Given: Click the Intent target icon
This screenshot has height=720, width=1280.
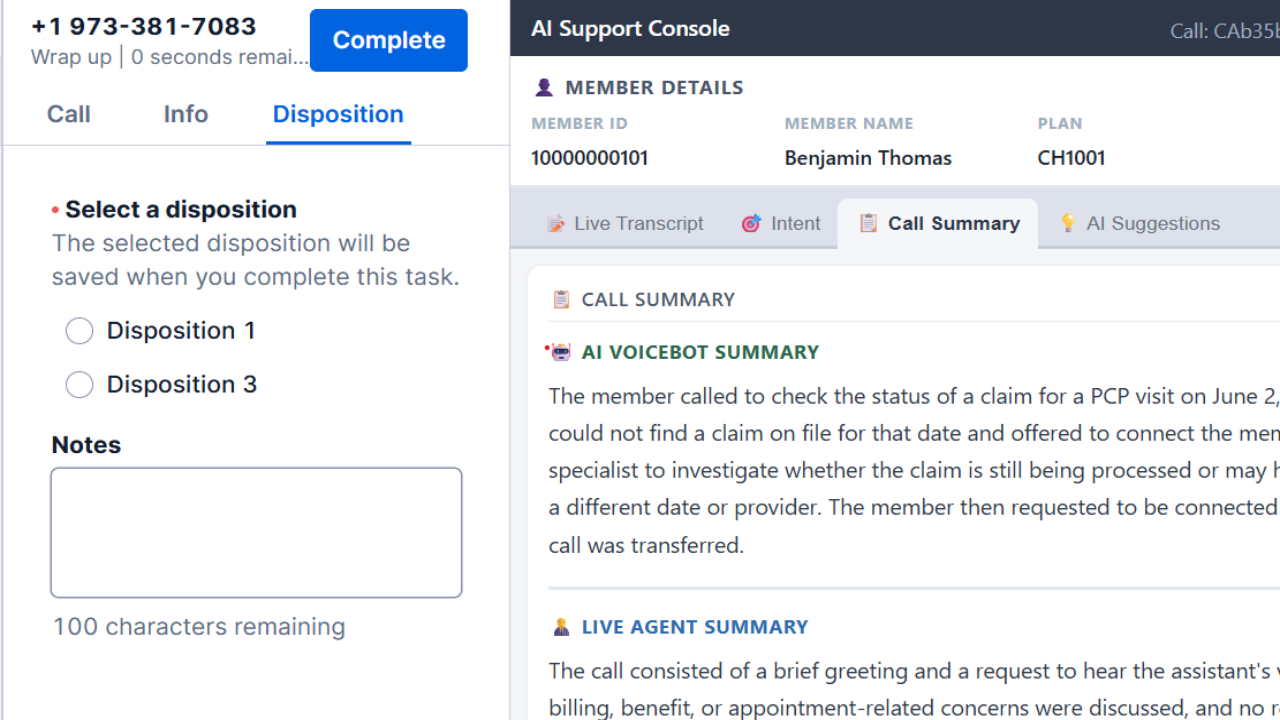Looking at the screenshot, I should point(751,224).
